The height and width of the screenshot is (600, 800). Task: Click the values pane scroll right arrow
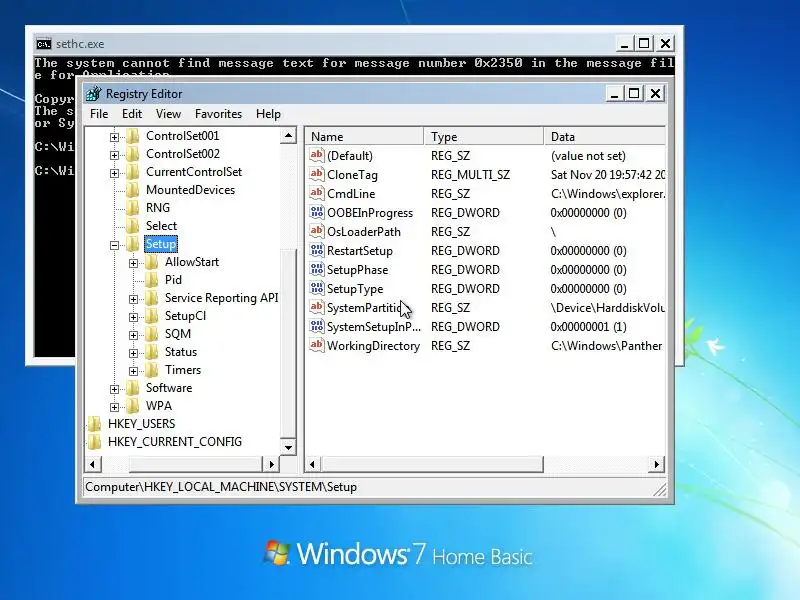point(657,464)
